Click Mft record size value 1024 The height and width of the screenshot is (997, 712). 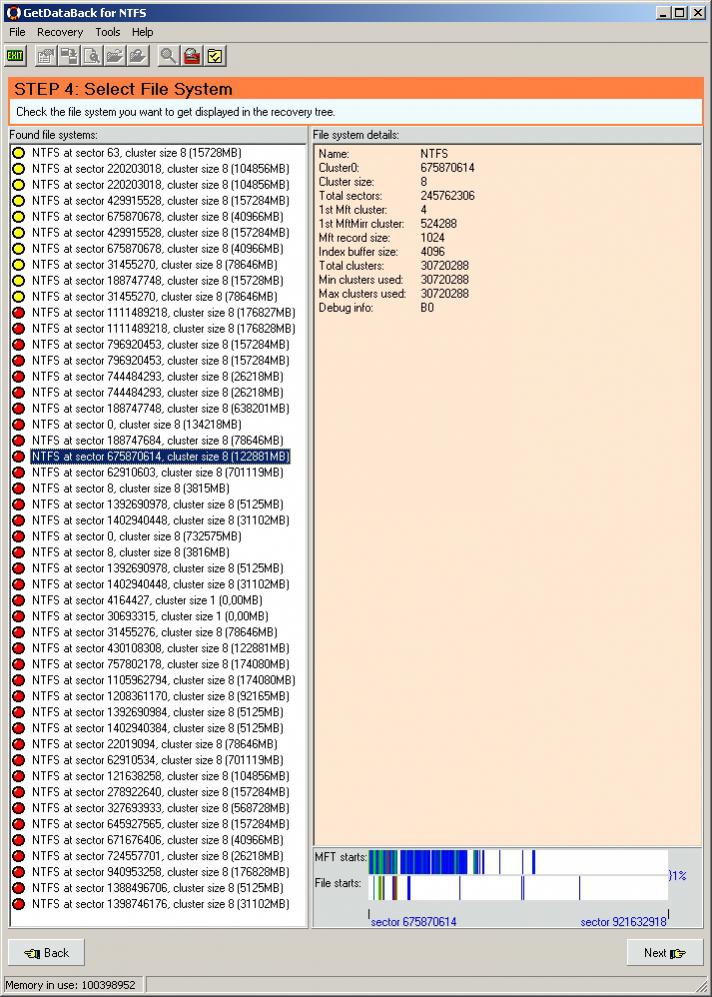[x=433, y=238]
